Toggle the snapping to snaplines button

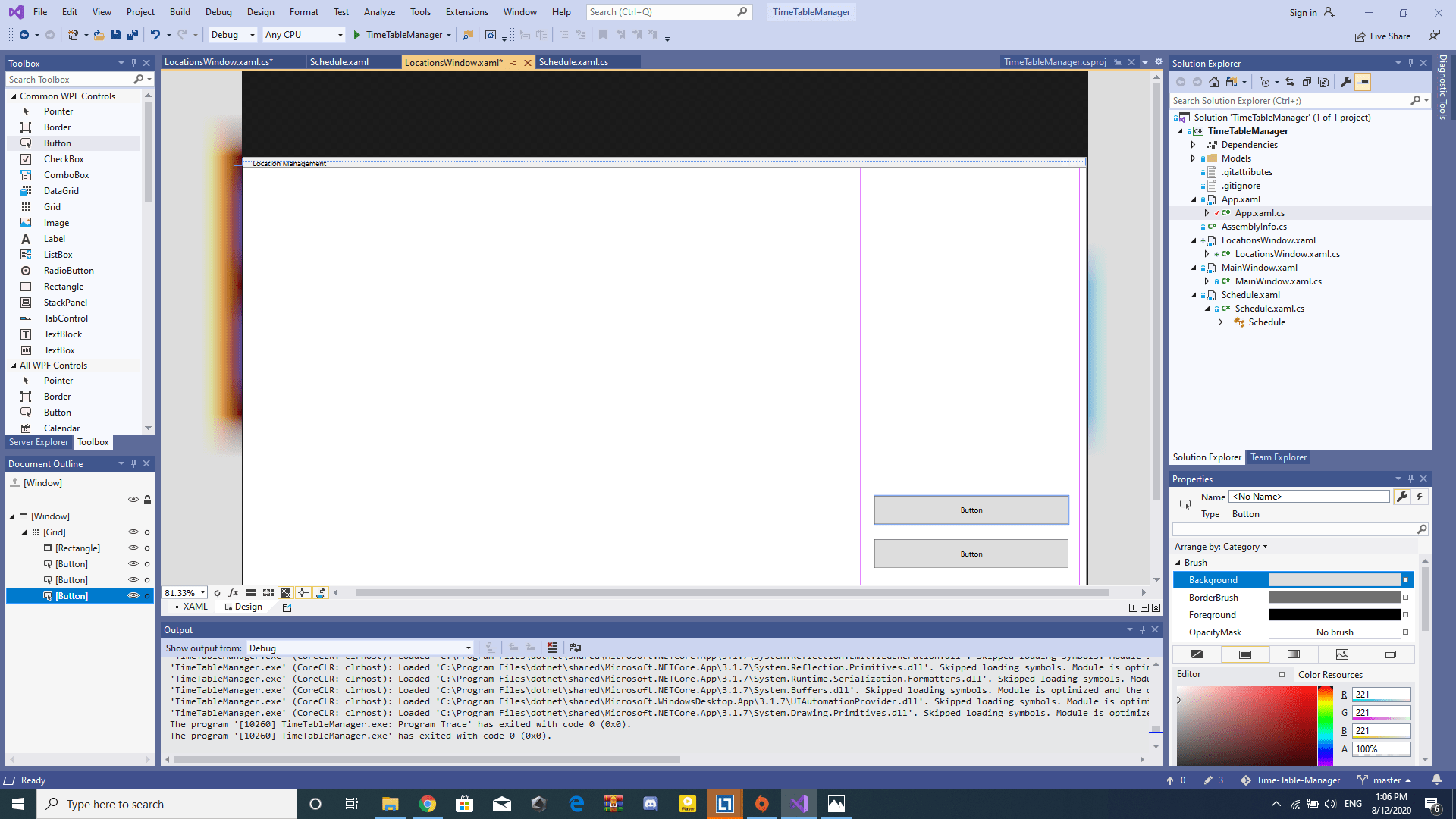tap(303, 593)
